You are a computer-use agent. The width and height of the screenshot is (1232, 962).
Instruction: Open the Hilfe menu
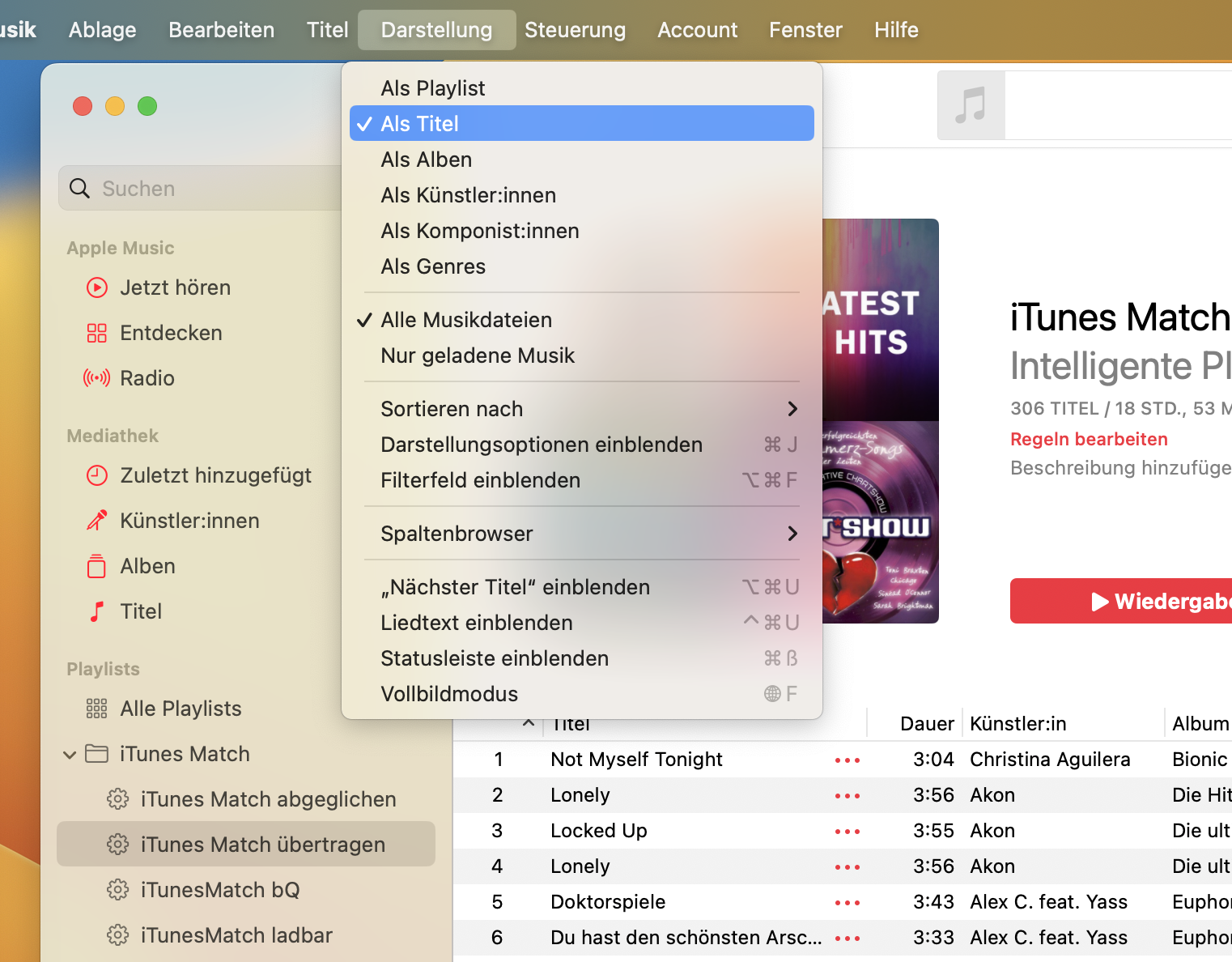897,30
